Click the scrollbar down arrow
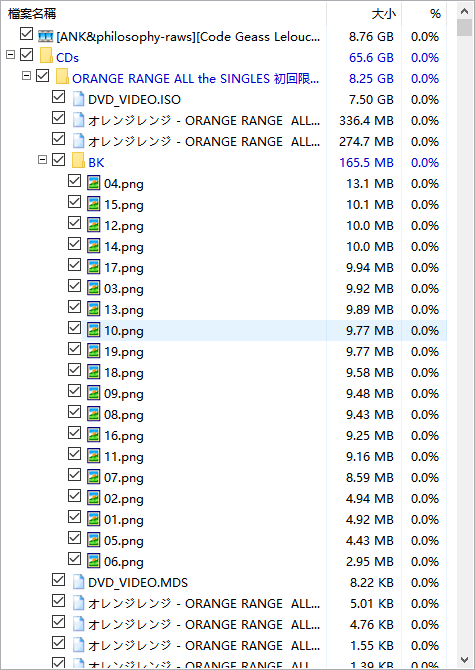Viewport: 475px width, 670px height. point(464,660)
